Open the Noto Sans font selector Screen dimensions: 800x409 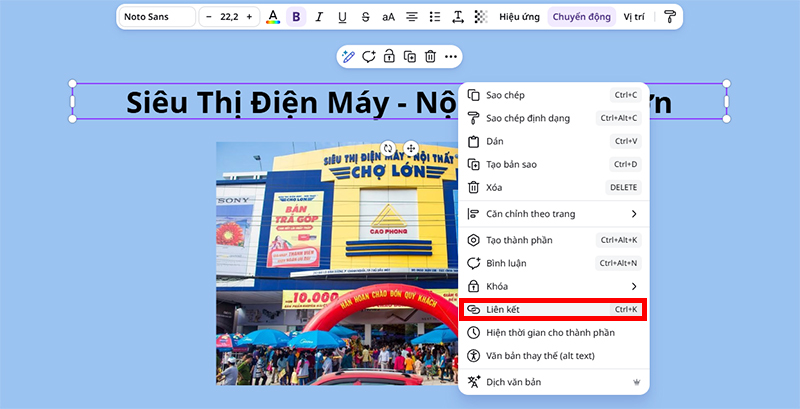tap(157, 17)
